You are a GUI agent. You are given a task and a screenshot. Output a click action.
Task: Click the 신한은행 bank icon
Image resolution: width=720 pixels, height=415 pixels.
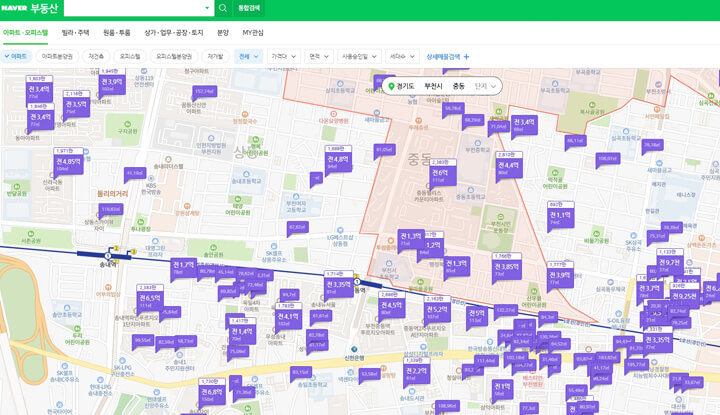click(354, 350)
